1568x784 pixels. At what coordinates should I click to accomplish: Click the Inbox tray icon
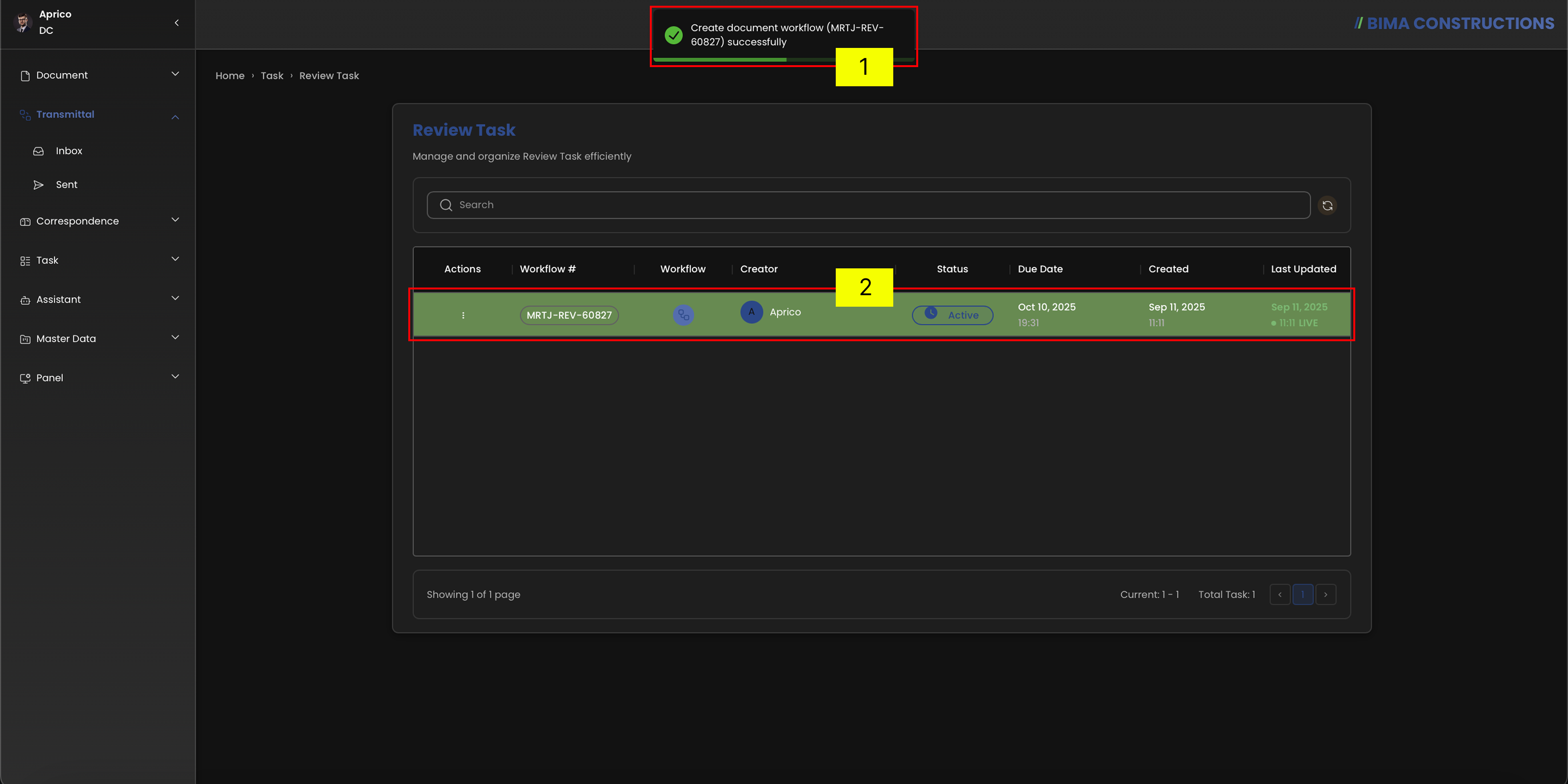(38, 151)
